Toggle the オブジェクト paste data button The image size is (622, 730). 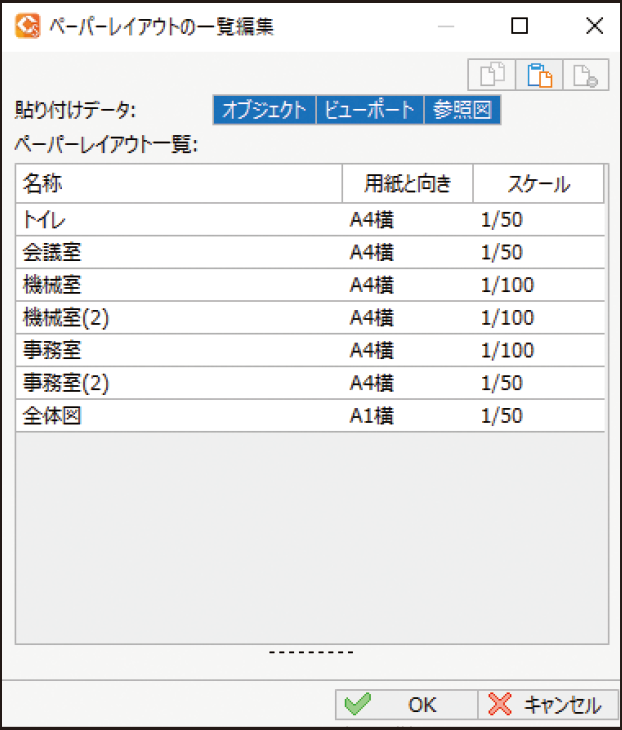pyautogui.click(x=264, y=110)
